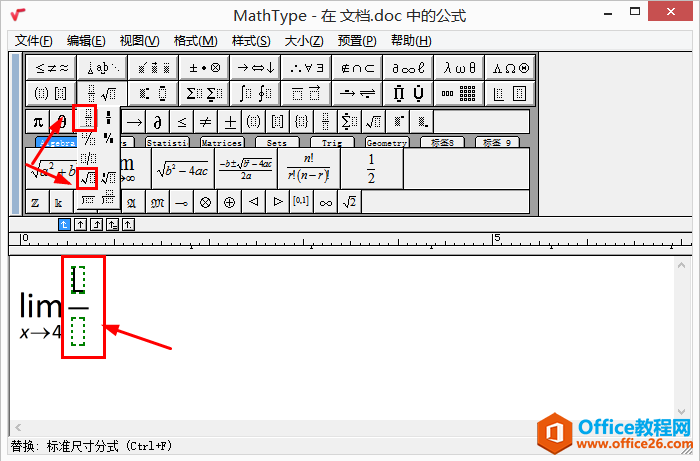The image size is (700, 461).
Task: Open the embellishments palette
Action: click(x=153, y=68)
